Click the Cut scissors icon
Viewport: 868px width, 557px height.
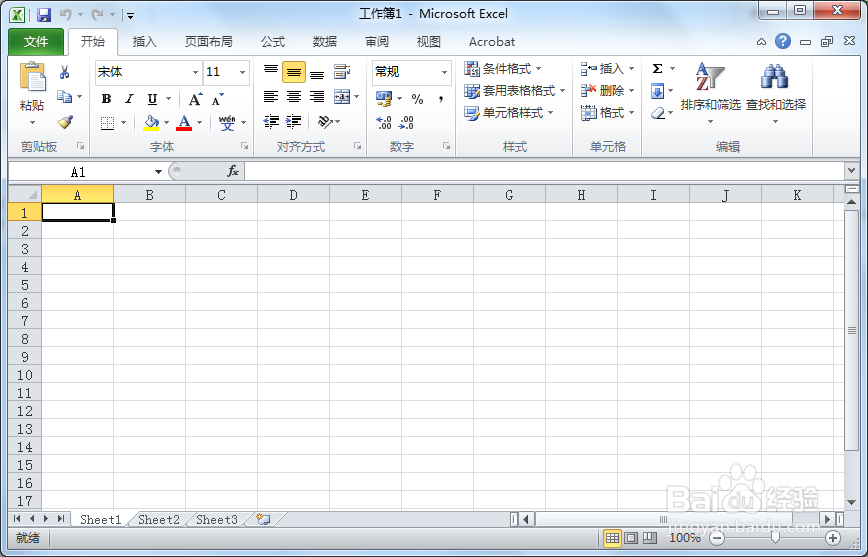[64, 72]
